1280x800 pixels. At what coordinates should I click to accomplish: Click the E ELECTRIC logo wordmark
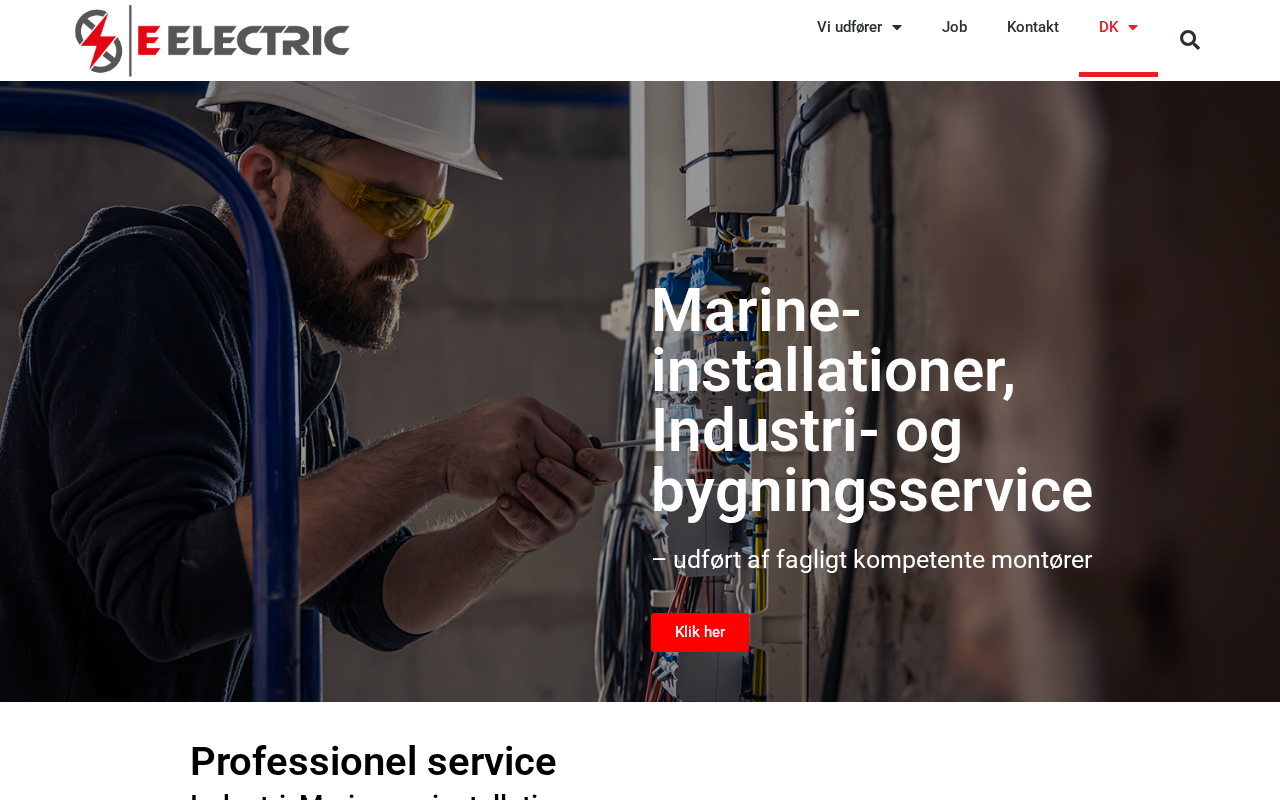243,40
